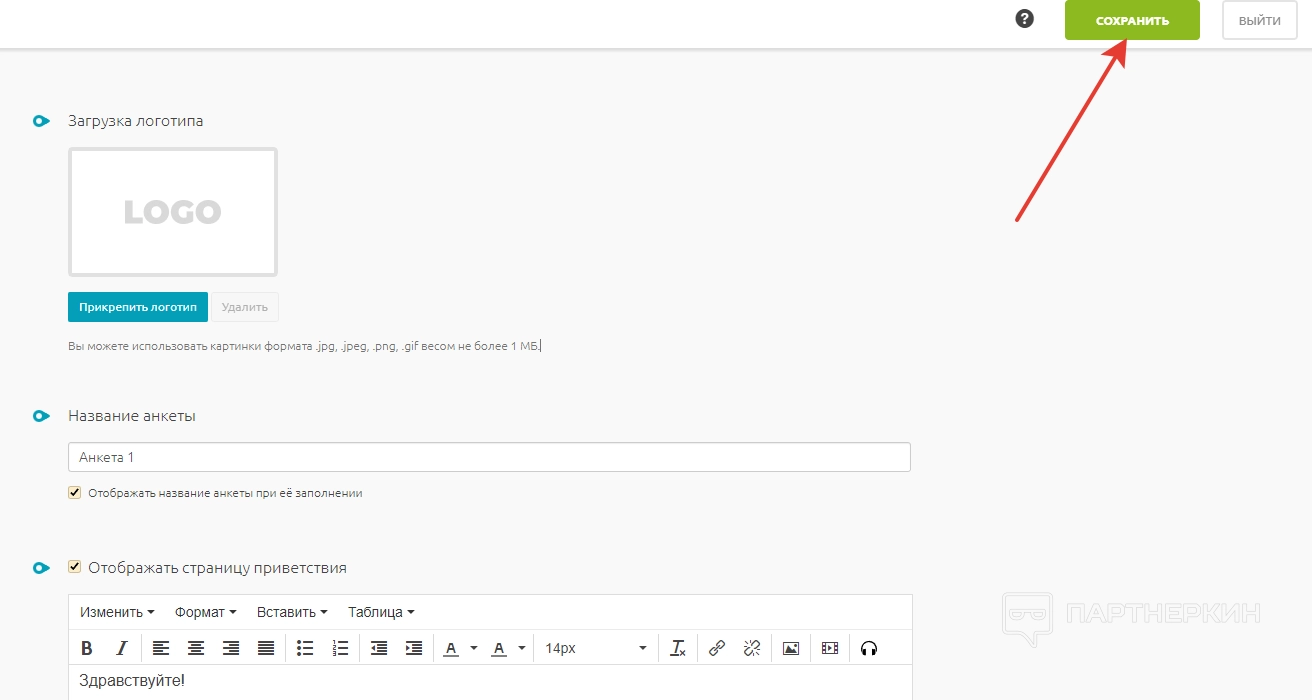Open the help question mark icon
Viewport: 1312px width, 700px height.
click(1024, 19)
